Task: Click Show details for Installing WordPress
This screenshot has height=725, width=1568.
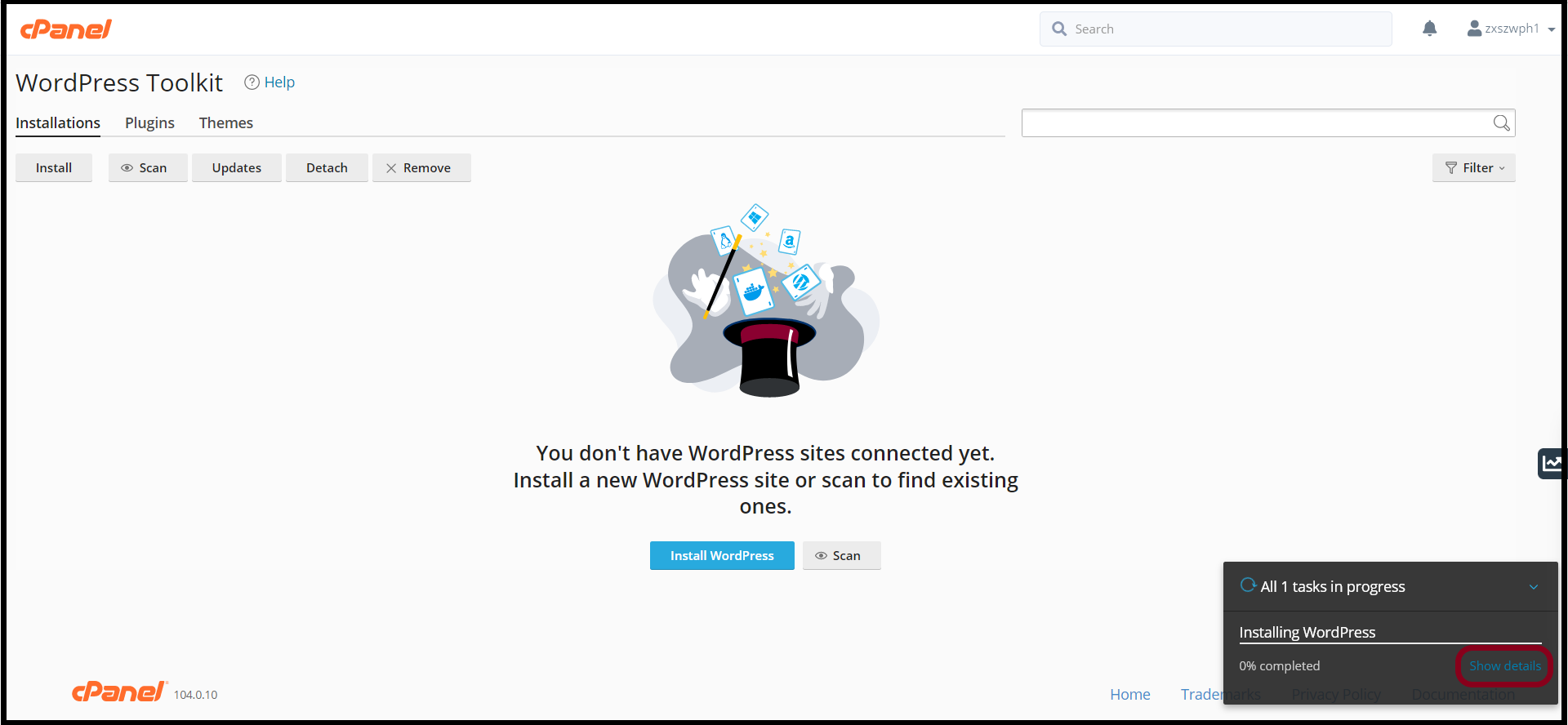Action: point(1504,665)
